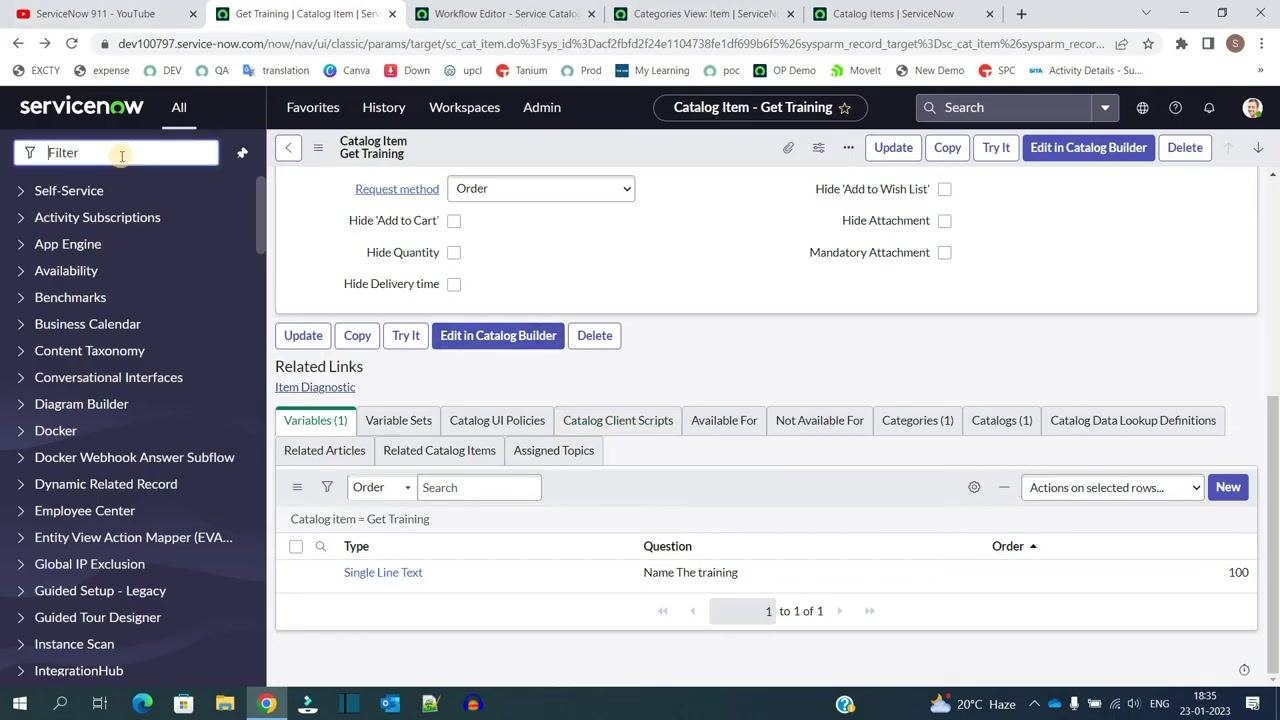The width and height of the screenshot is (1280, 720).
Task: Toggle the Variables list filter funnel
Action: click(327, 487)
